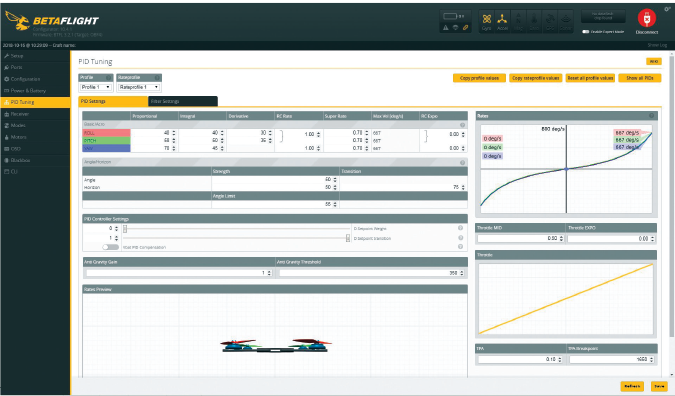Step the PITCH Integral value spinner
This screenshot has height=396, width=675.
pyautogui.click(x=222, y=140)
